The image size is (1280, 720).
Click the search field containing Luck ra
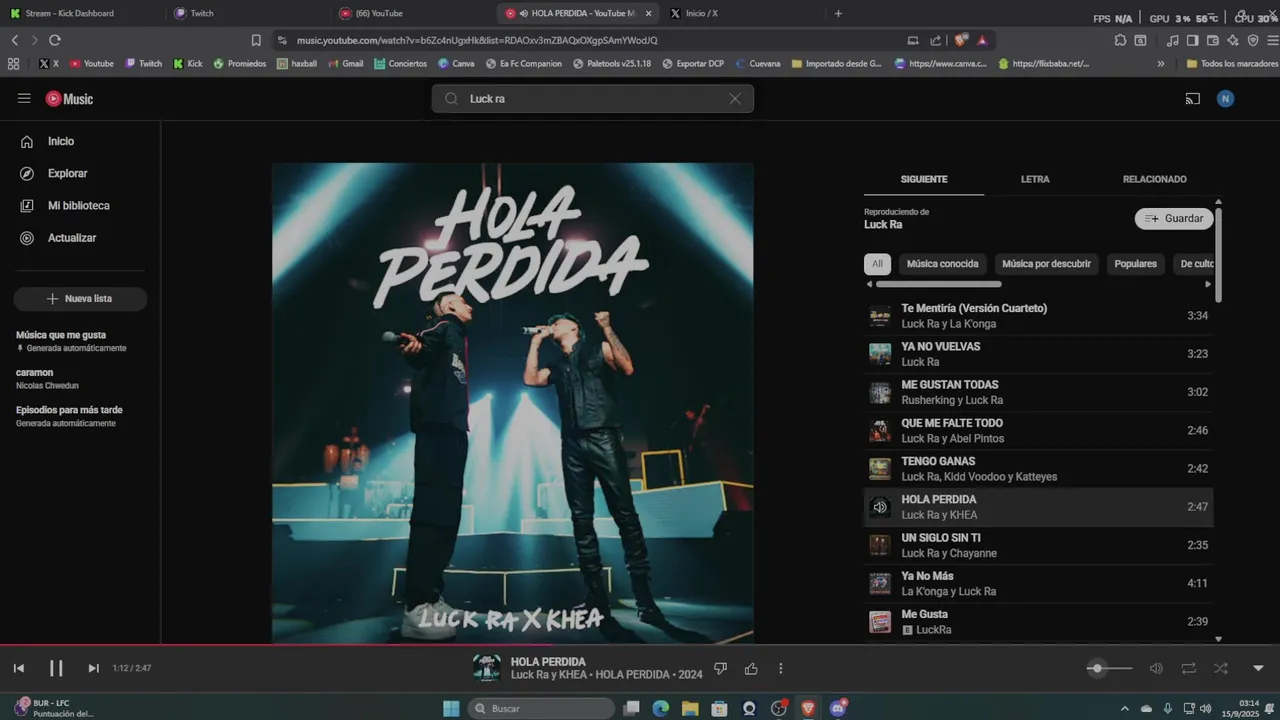pos(593,99)
